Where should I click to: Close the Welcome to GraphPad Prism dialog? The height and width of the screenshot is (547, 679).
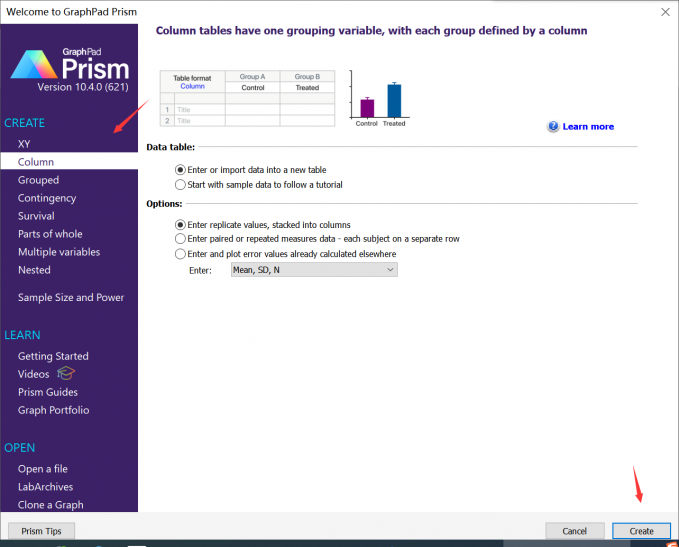665,11
